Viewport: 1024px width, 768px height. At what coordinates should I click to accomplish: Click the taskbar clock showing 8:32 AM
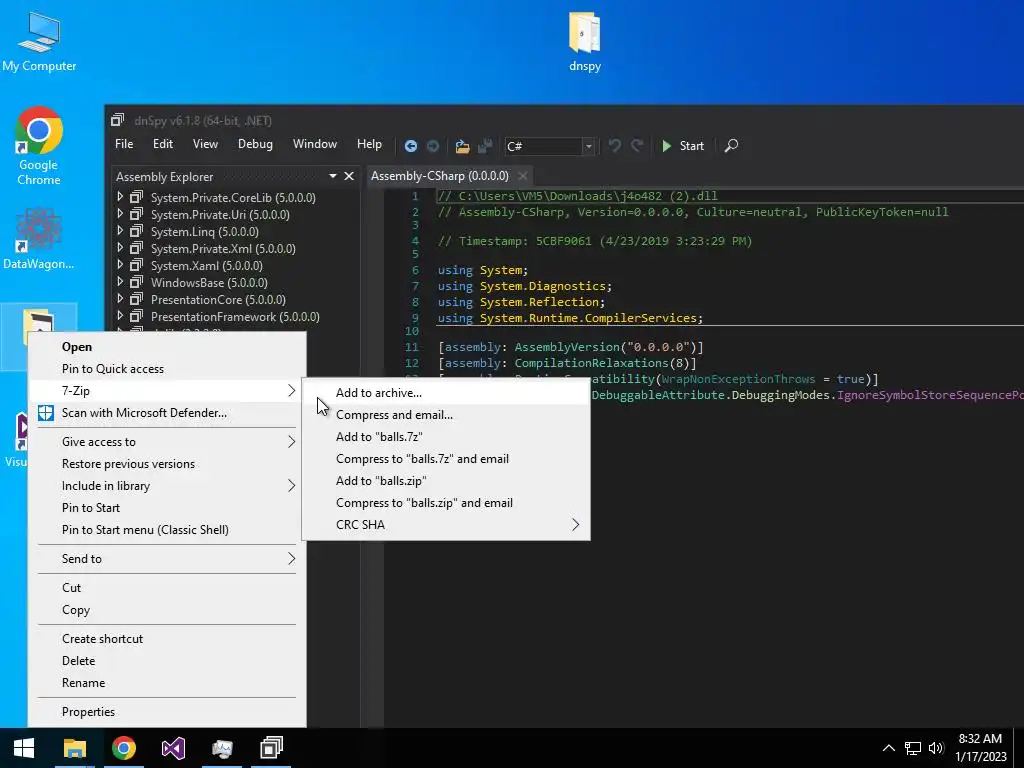point(980,748)
